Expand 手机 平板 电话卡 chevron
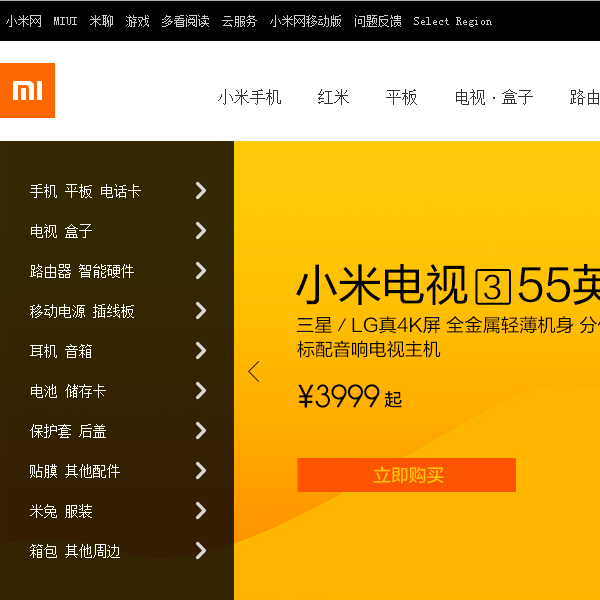 click(201, 191)
